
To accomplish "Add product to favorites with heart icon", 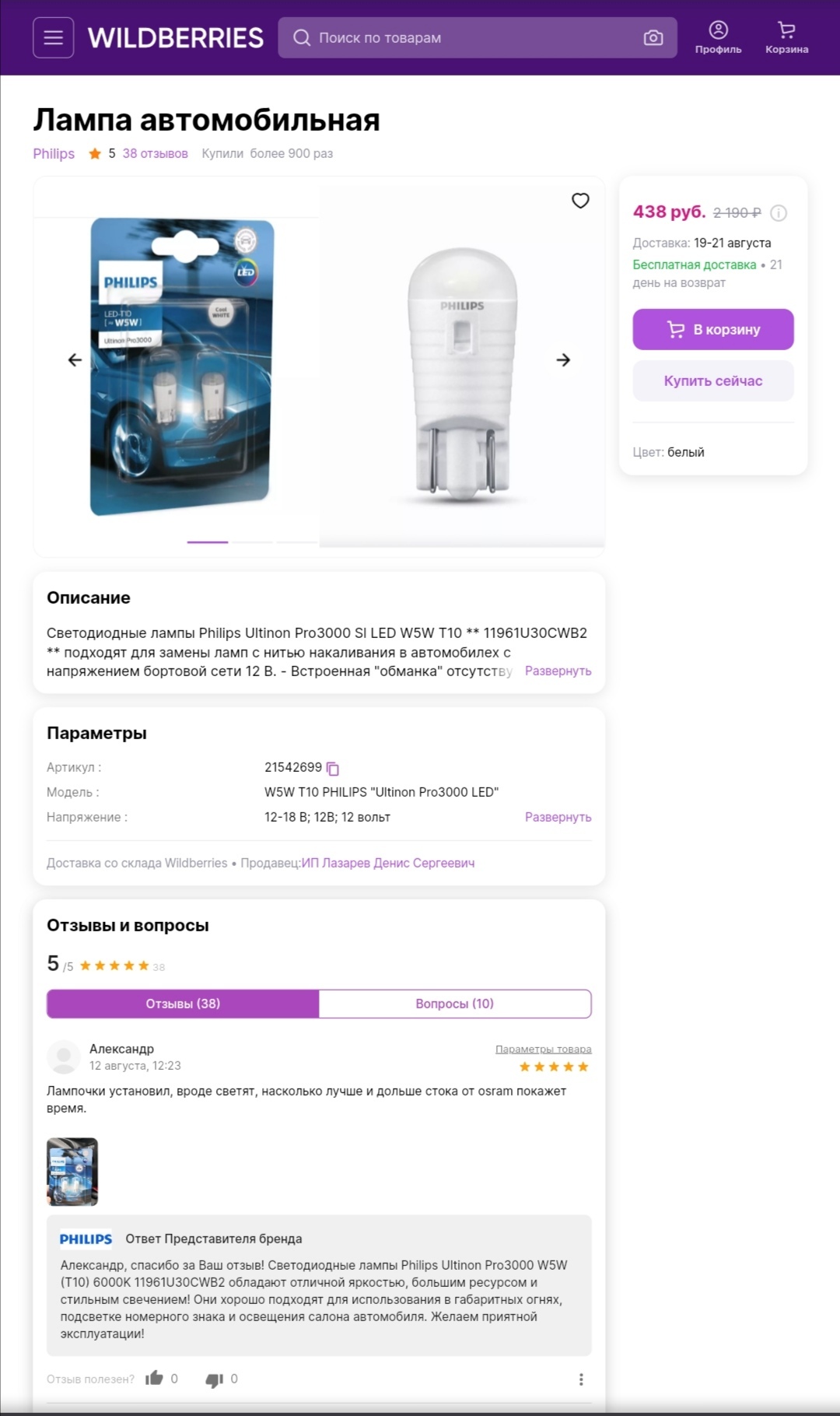I will pos(580,201).
